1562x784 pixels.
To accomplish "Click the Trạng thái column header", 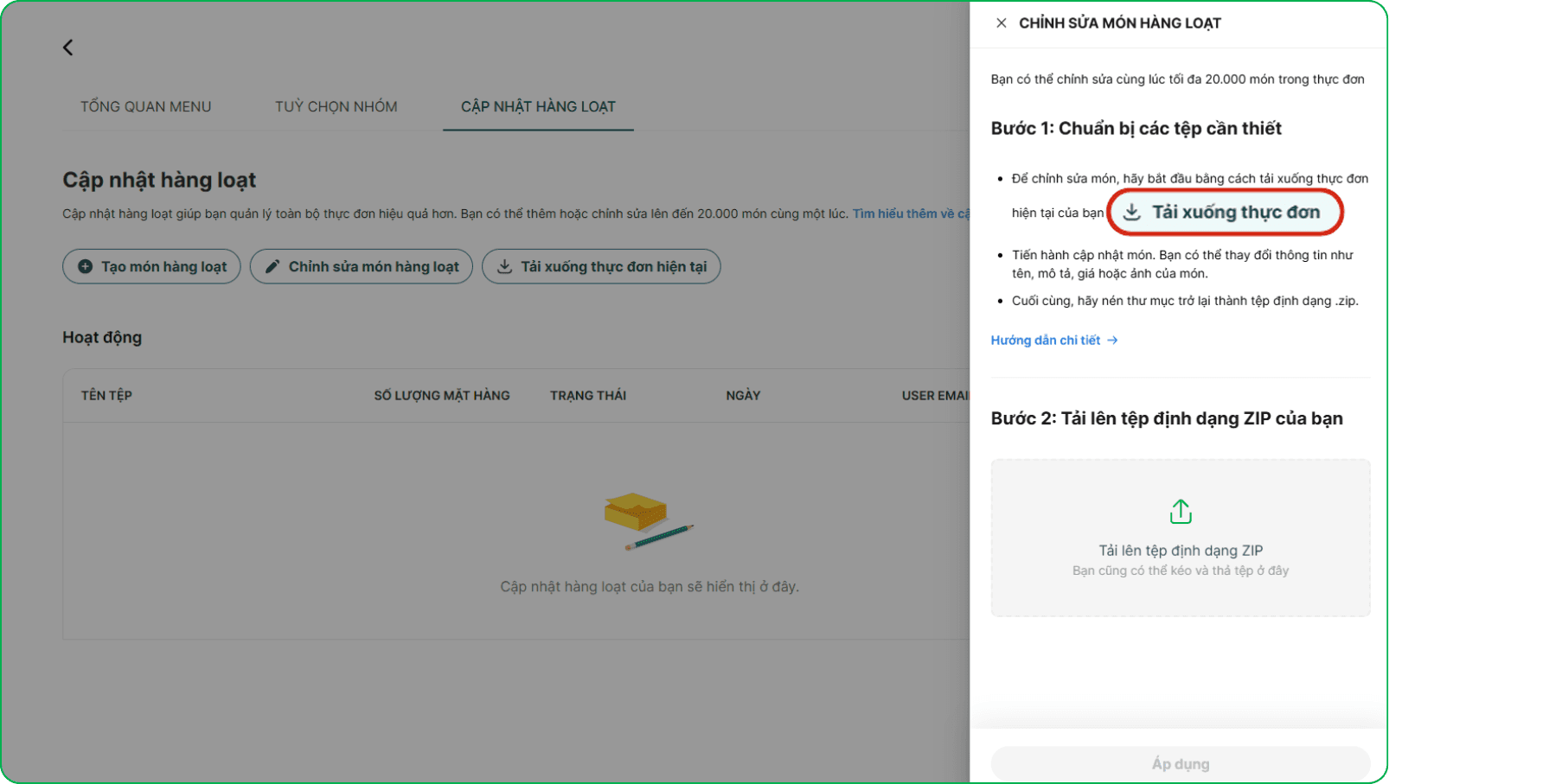I will (587, 395).
